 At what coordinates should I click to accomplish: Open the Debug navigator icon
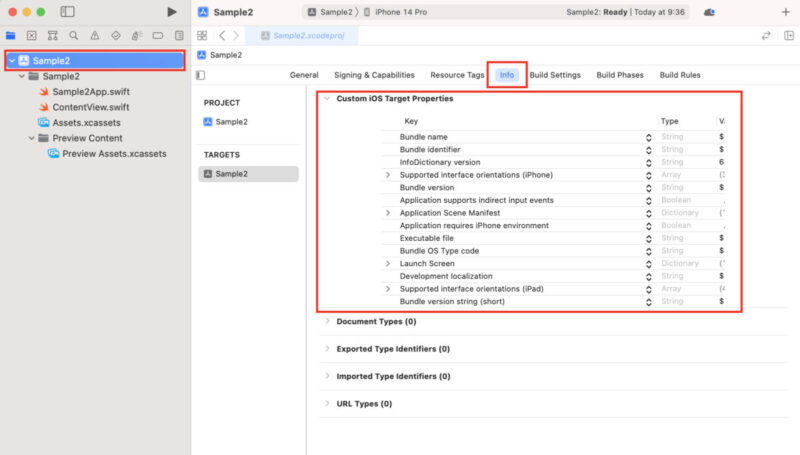click(x=137, y=35)
